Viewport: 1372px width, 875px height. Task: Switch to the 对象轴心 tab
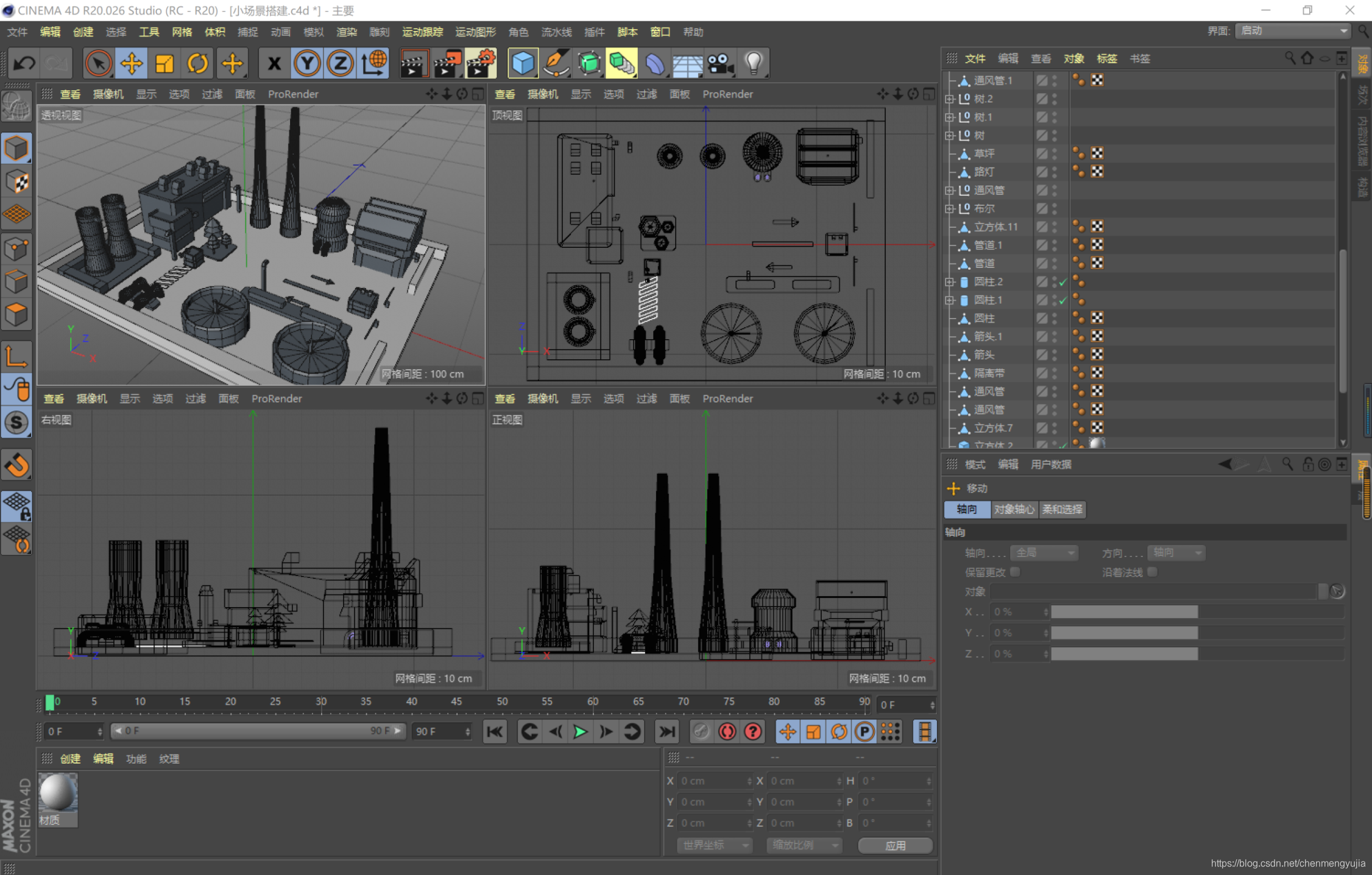pyautogui.click(x=1014, y=509)
